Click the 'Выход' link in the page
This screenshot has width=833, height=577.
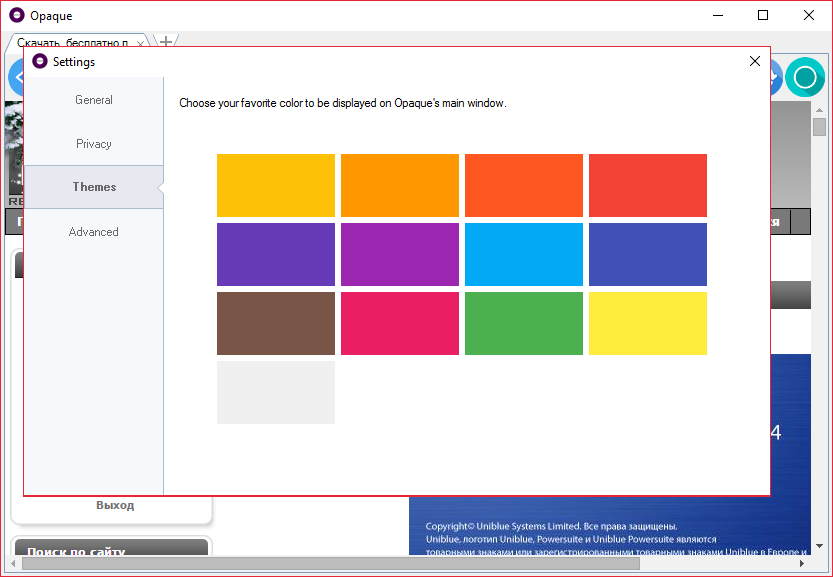115,505
